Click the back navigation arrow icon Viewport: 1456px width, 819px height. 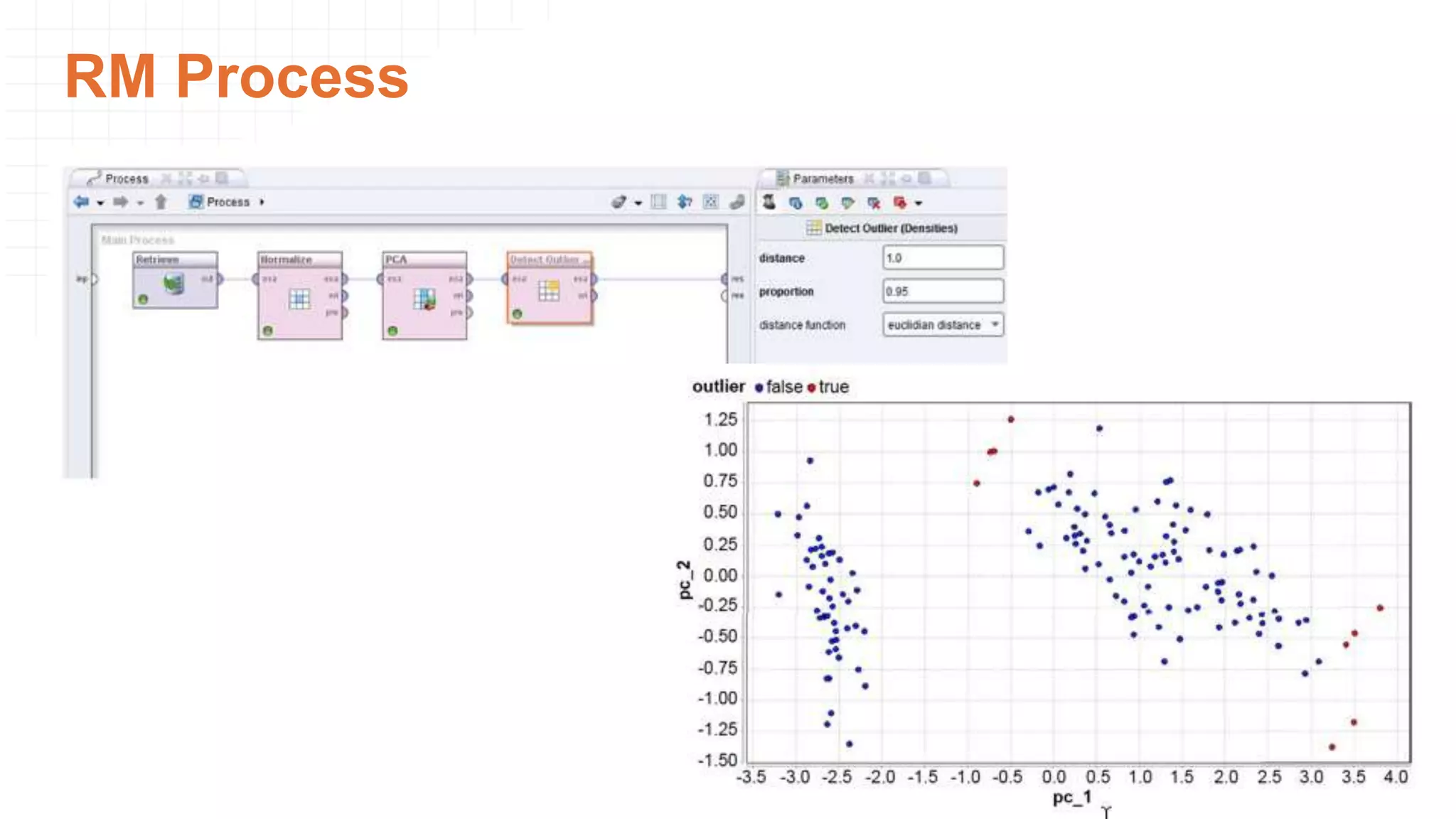(x=81, y=202)
